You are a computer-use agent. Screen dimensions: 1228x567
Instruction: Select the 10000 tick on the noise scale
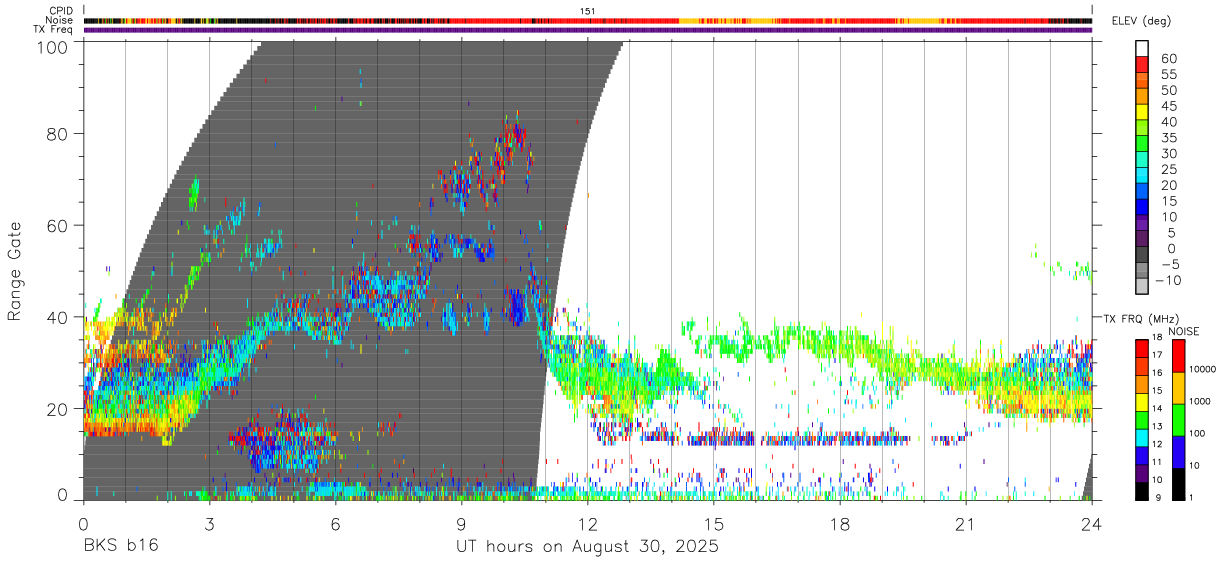coord(1202,370)
